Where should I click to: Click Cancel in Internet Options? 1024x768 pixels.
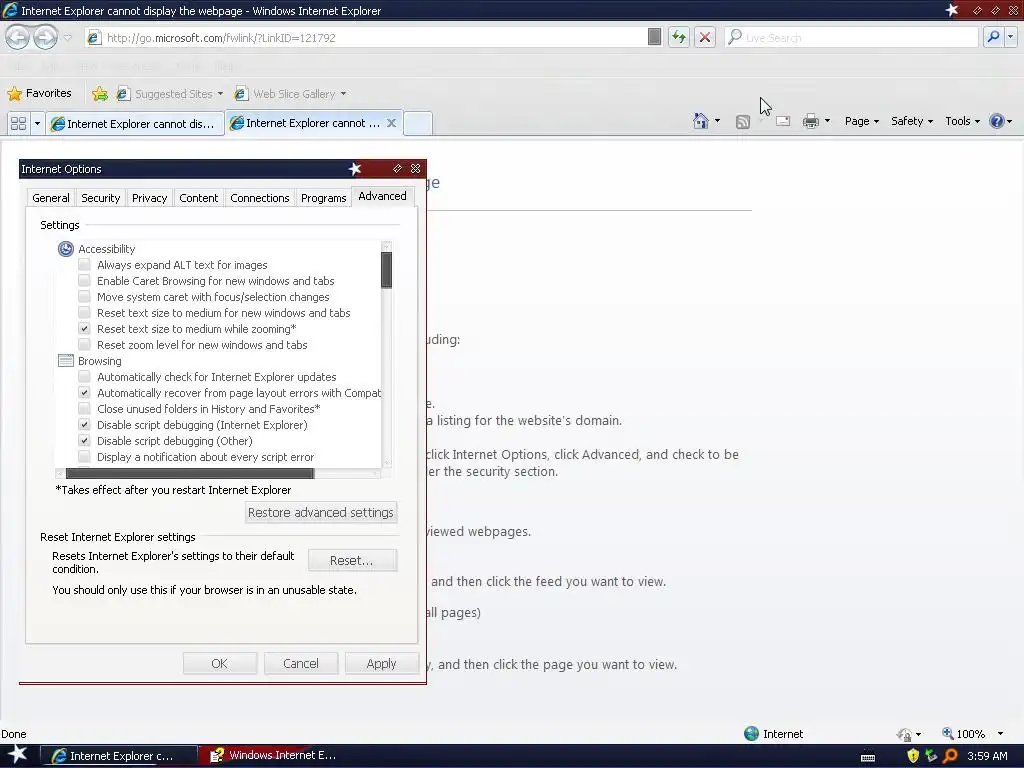coord(300,664)
